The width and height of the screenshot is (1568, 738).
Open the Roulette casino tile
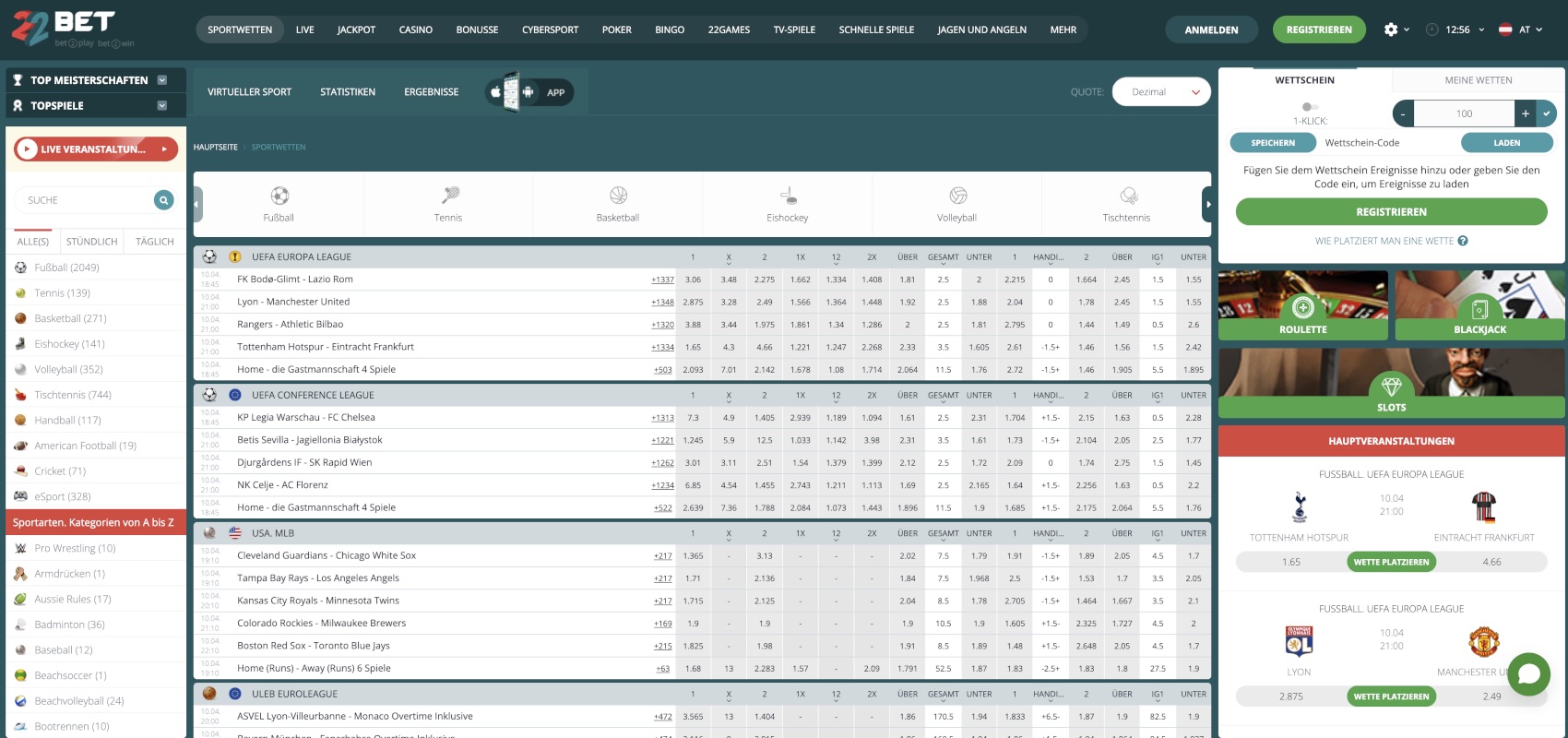[1302, 305]
